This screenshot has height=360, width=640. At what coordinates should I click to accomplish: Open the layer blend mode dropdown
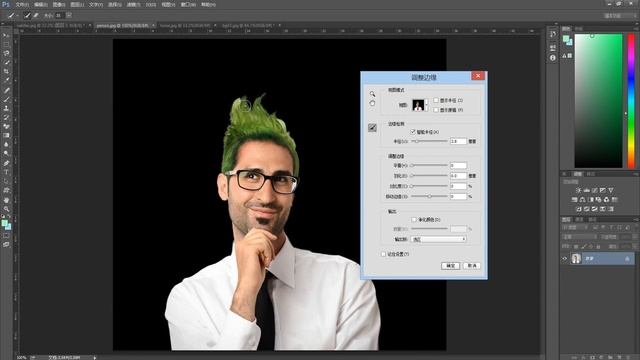(x=580, y=237)
